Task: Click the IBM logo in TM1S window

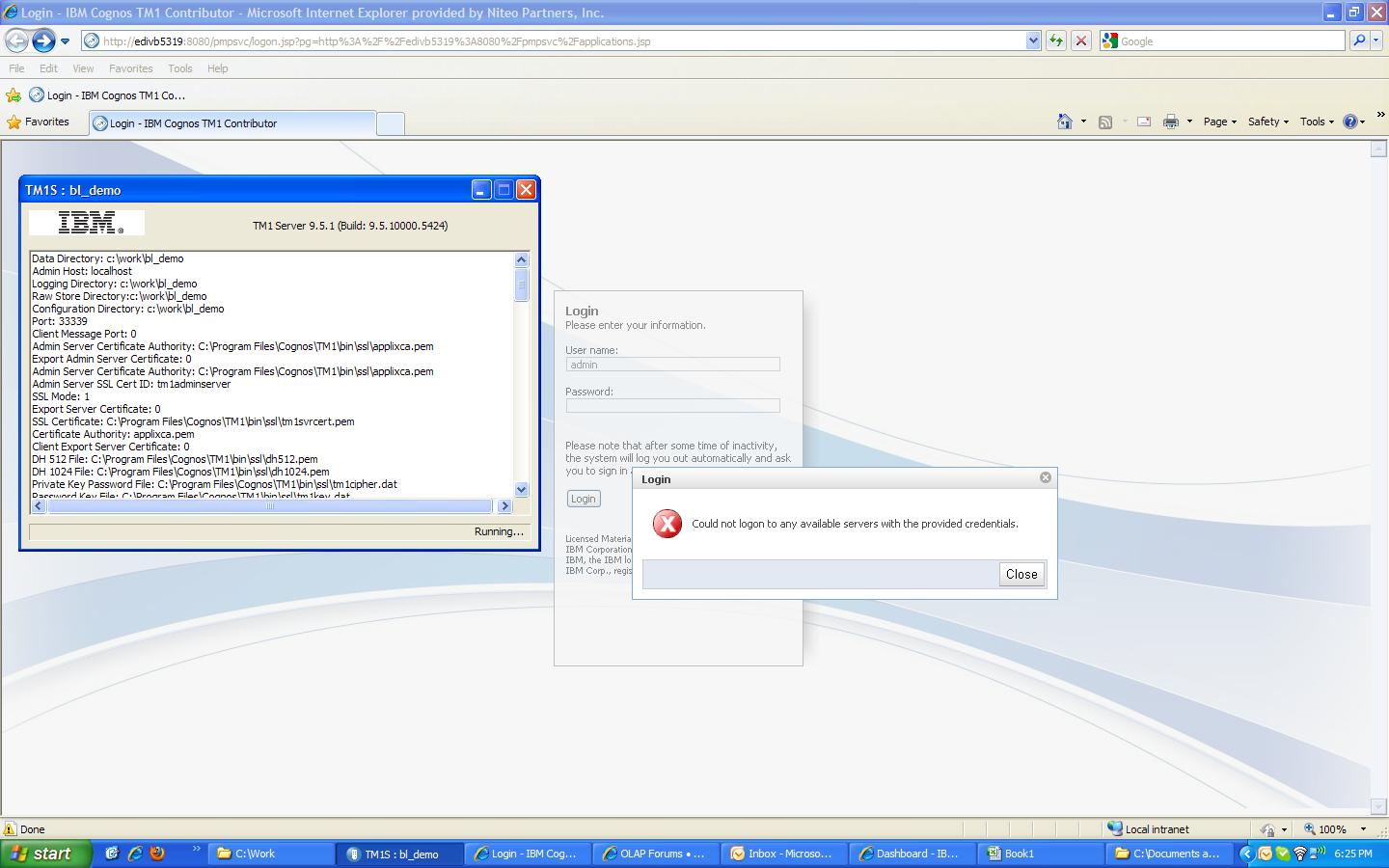Action: tap(87, 223)
